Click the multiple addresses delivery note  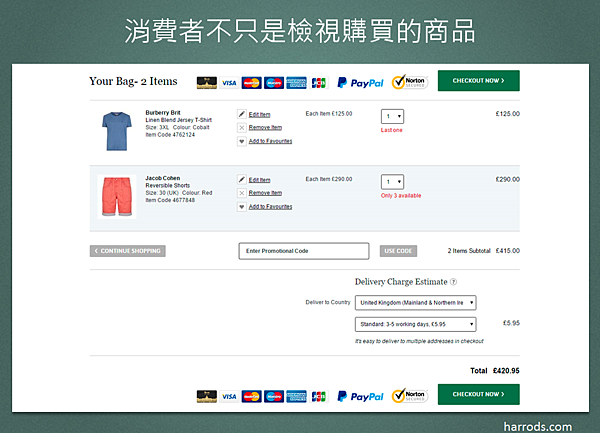pos(419,341)
